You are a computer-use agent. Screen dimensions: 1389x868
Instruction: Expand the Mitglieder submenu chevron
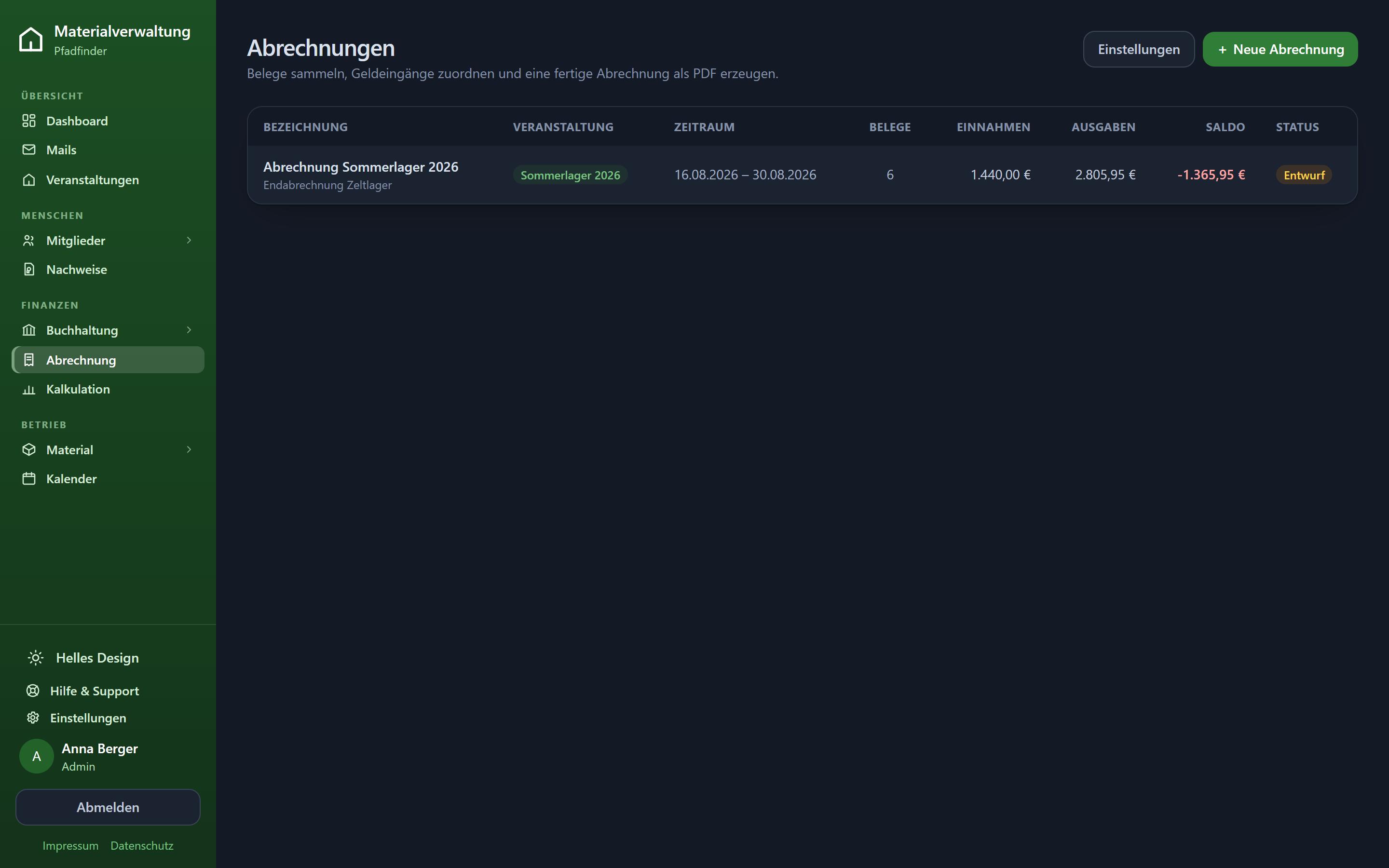(189, 240)
